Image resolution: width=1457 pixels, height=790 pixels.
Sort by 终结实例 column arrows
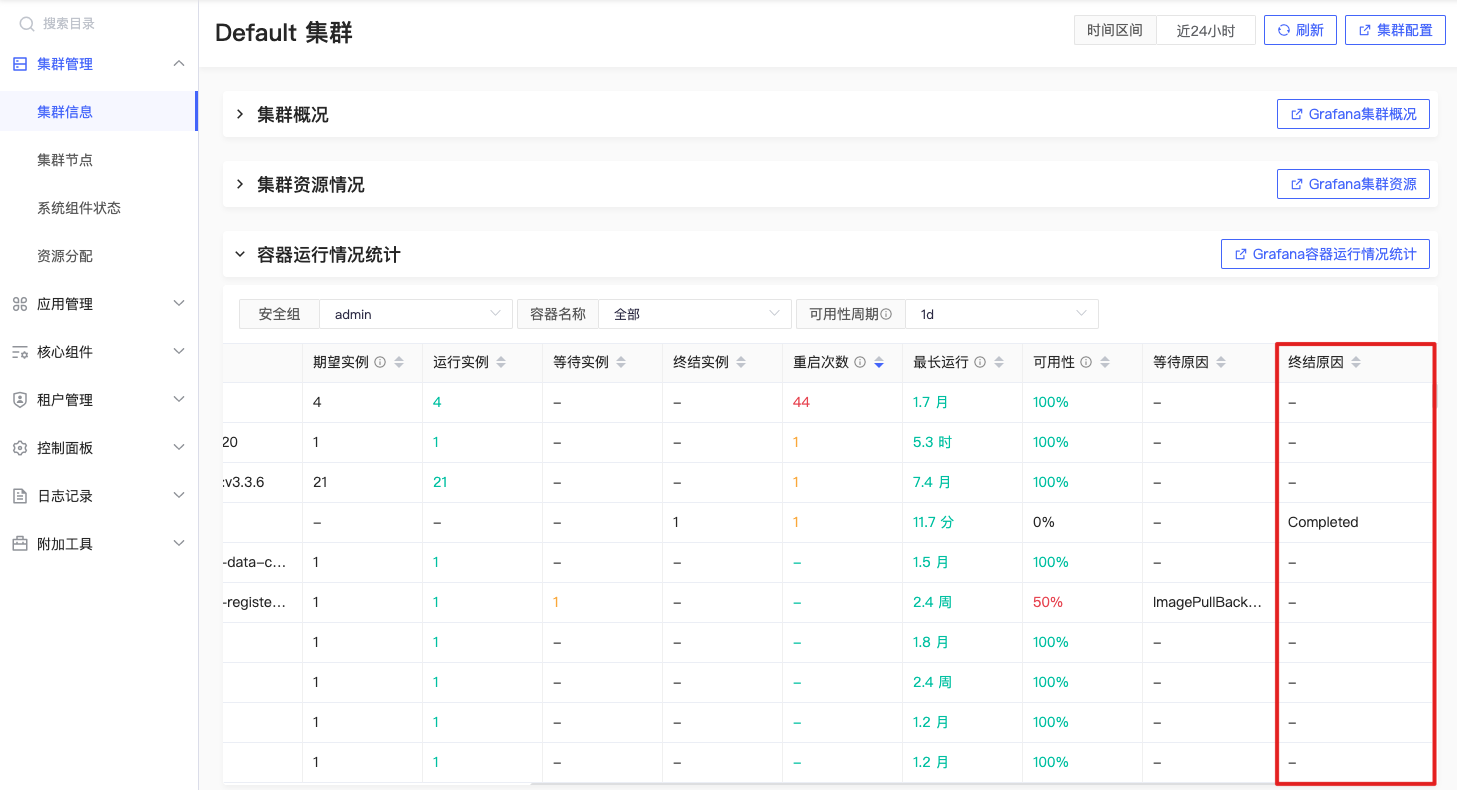click(741, 363)
